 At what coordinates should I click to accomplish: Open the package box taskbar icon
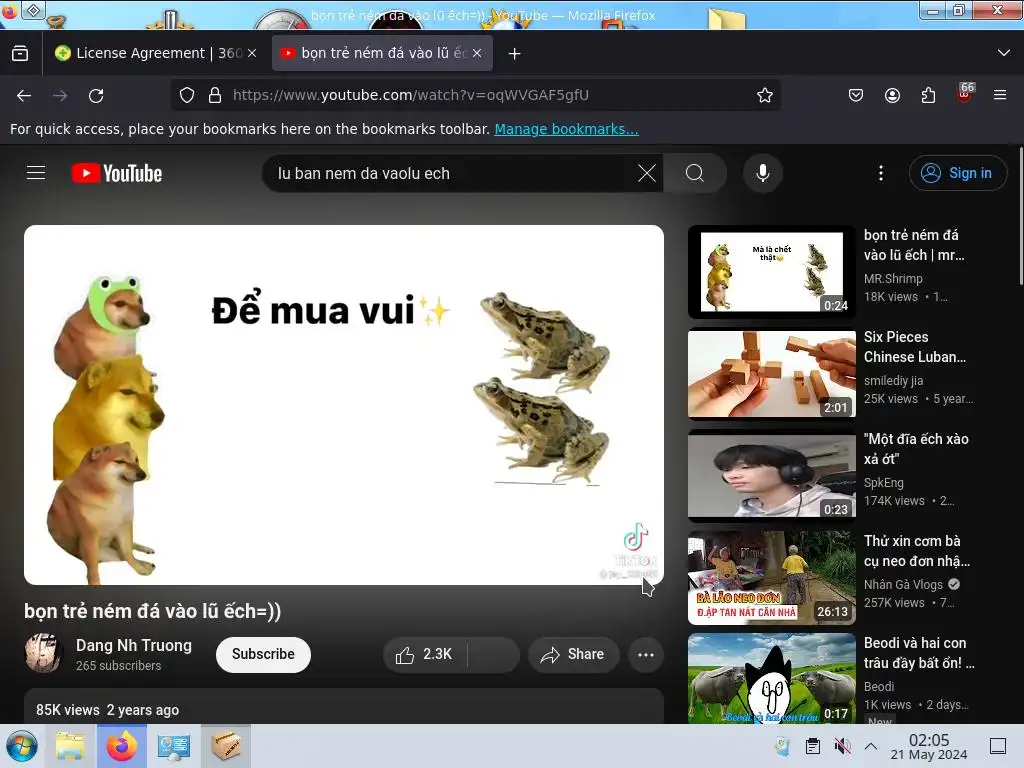click(x=226, y=746)
